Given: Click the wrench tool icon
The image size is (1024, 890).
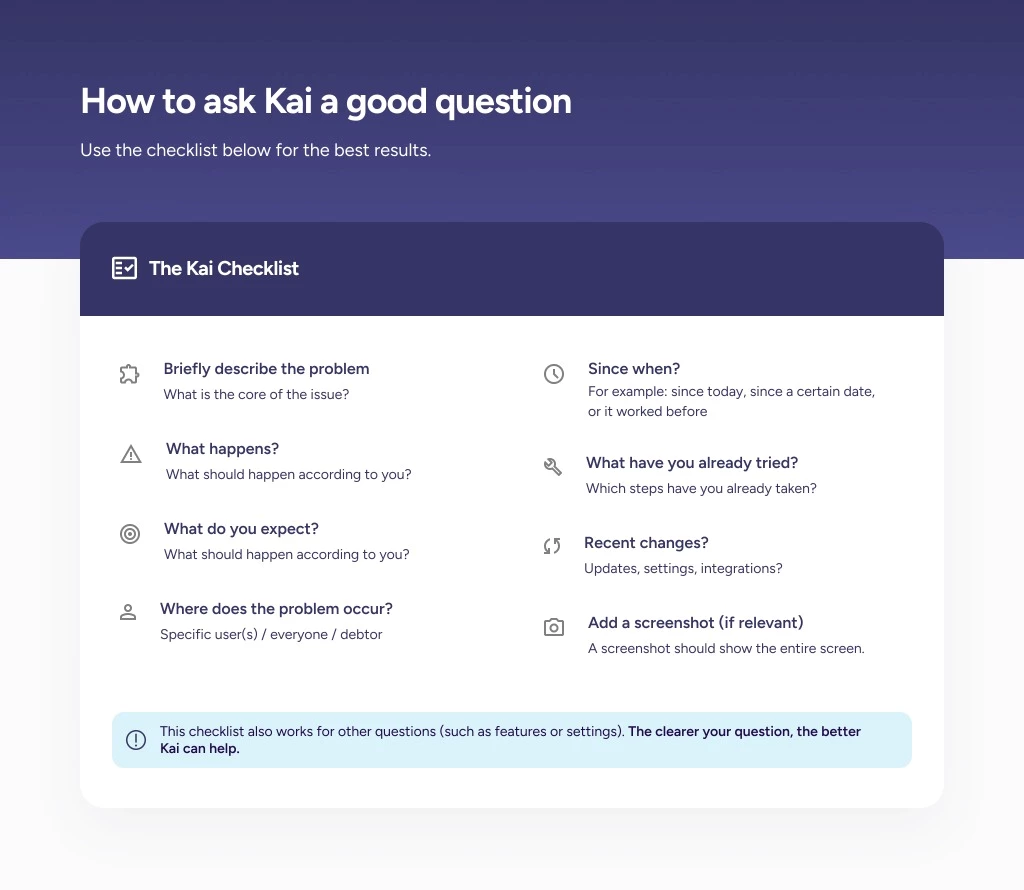Looking at the screenshot, I should [553, 467].
